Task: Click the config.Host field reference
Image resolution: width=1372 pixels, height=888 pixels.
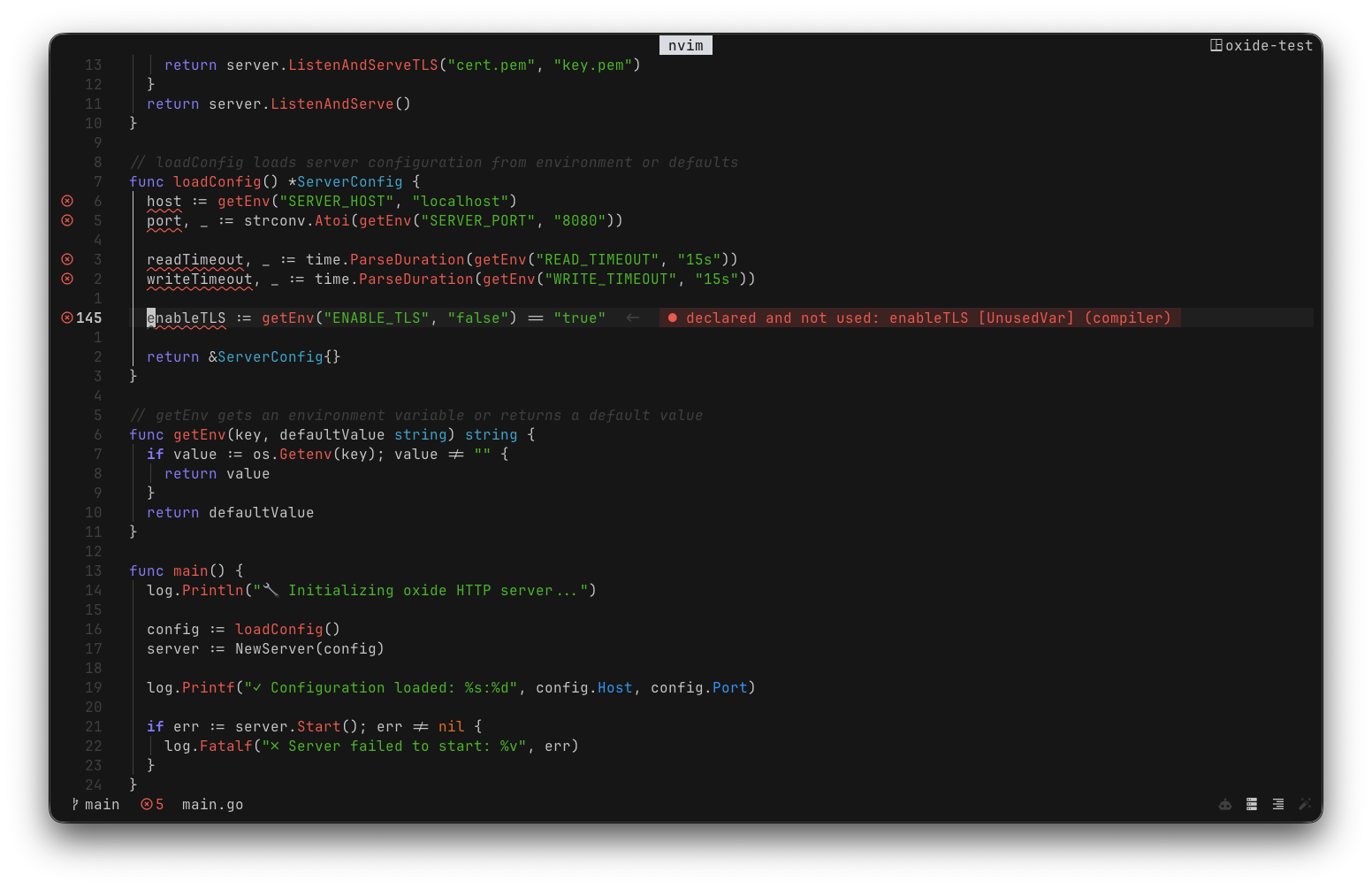Action: pyautogui.click(x=584, y=687)
